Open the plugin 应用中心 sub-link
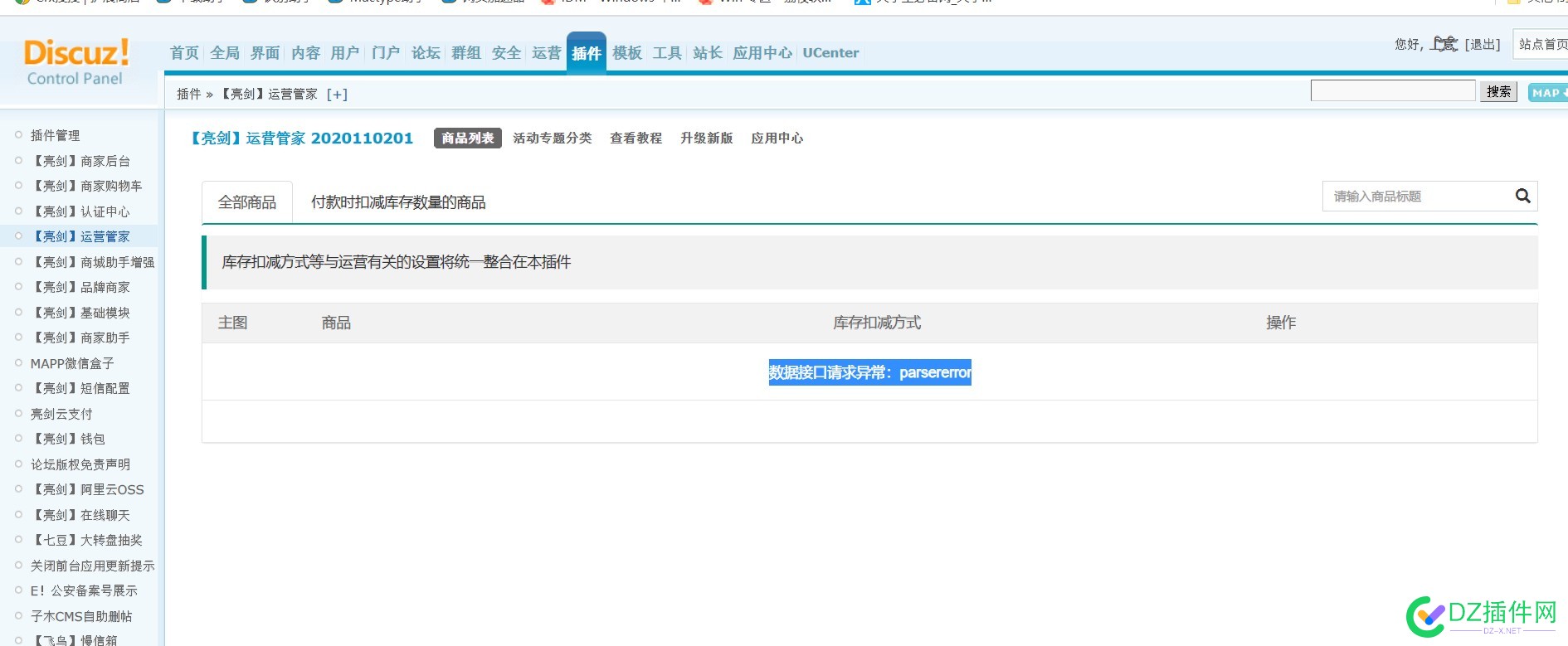 click(x=777, y=138)
